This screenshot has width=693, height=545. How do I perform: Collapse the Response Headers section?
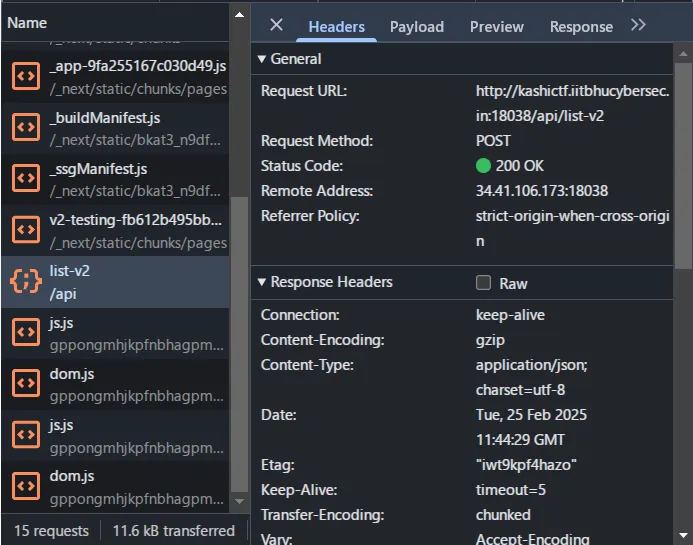[262, 283]
